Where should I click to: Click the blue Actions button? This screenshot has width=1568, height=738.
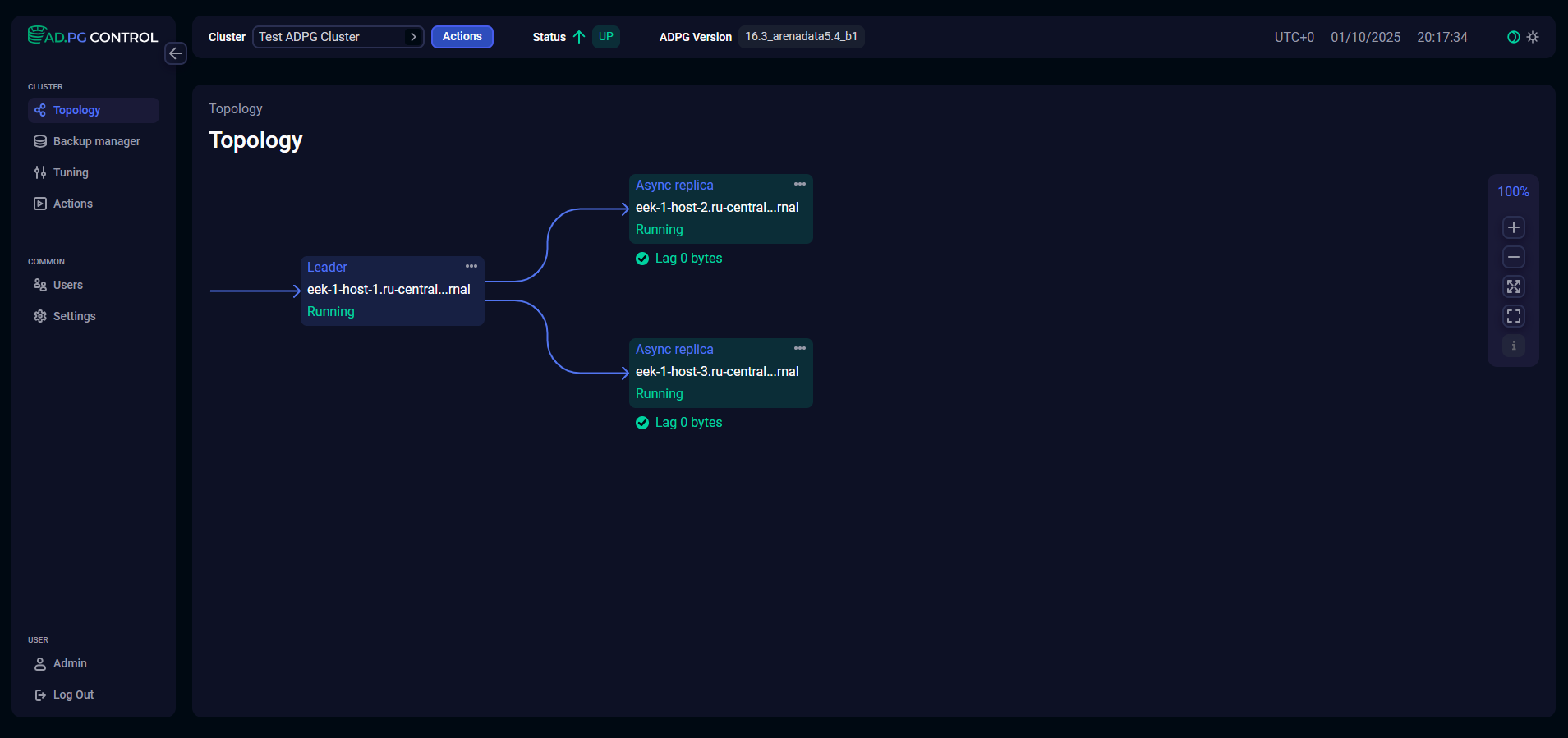point(462,37)
